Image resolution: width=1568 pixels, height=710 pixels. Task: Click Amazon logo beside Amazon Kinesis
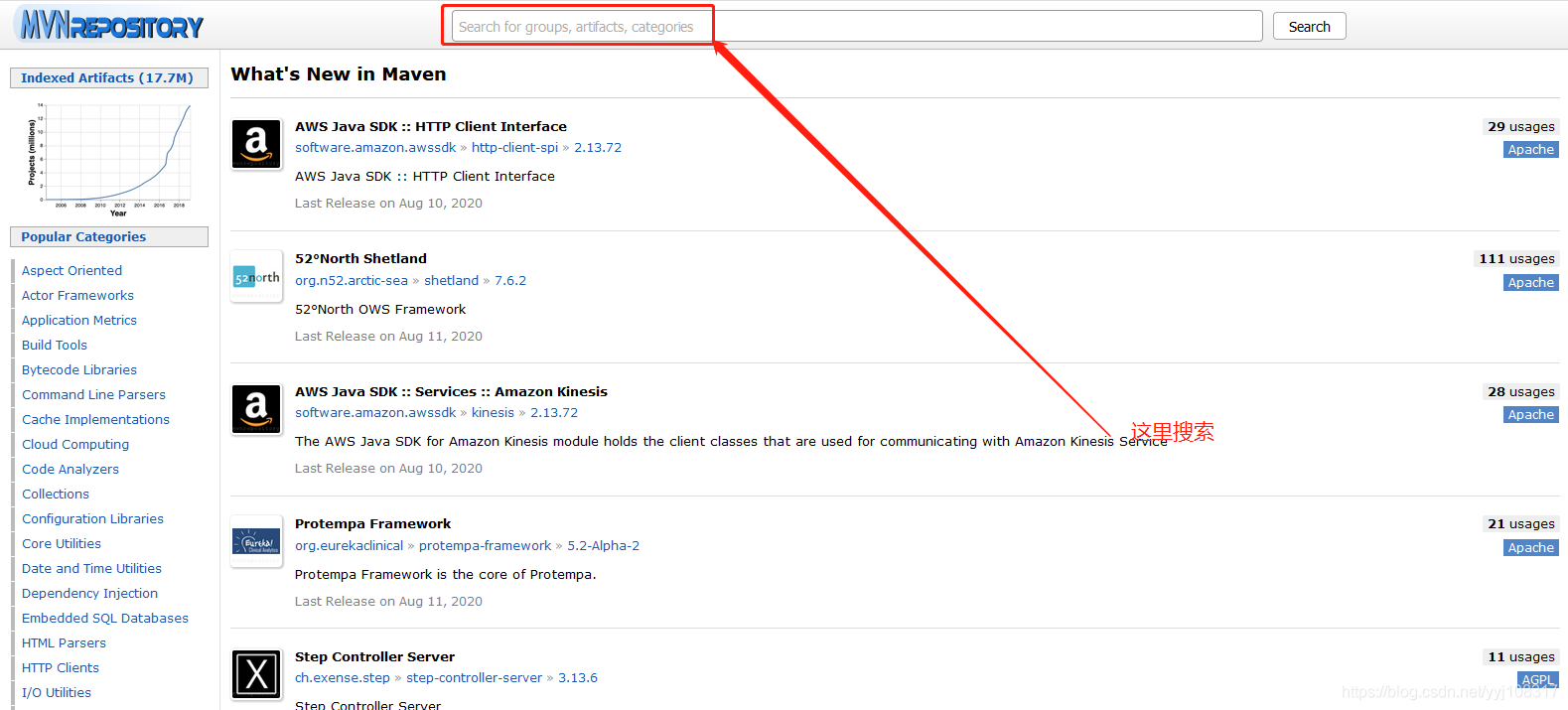pyautogui.click(x=256, y=410)
